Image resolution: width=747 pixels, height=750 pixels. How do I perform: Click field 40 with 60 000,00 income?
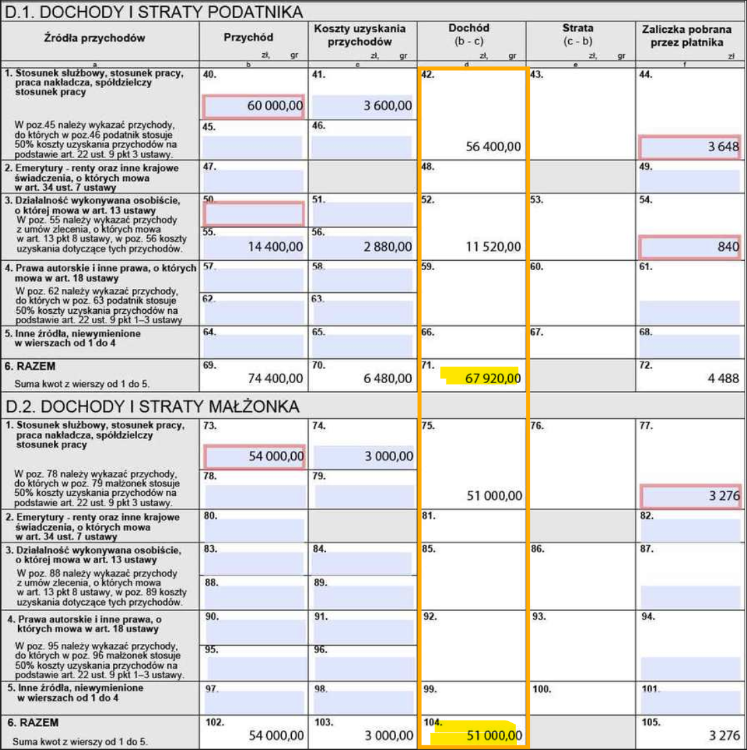click(x=253, y=106)
